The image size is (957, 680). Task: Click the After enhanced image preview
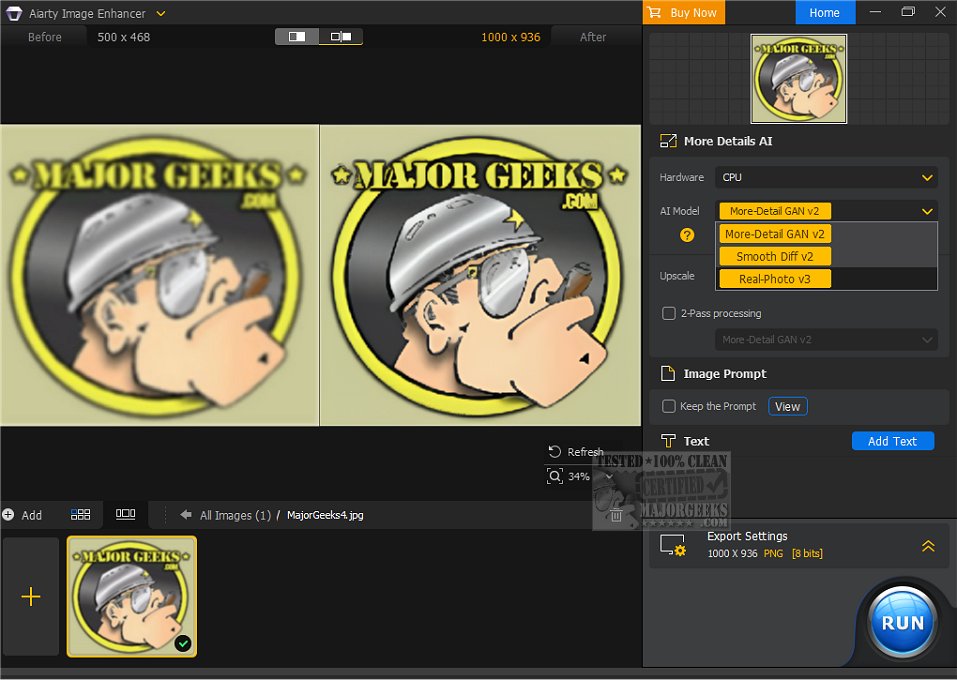pos(480,275)
